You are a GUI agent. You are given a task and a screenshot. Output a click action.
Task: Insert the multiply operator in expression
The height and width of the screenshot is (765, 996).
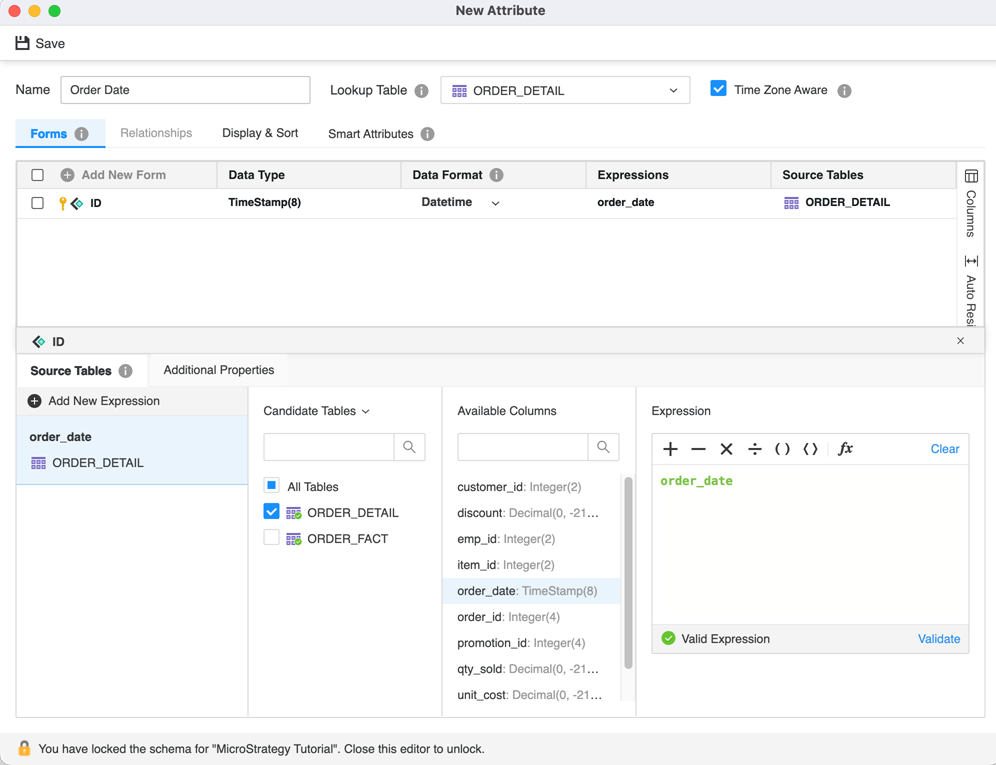(726, 449)
